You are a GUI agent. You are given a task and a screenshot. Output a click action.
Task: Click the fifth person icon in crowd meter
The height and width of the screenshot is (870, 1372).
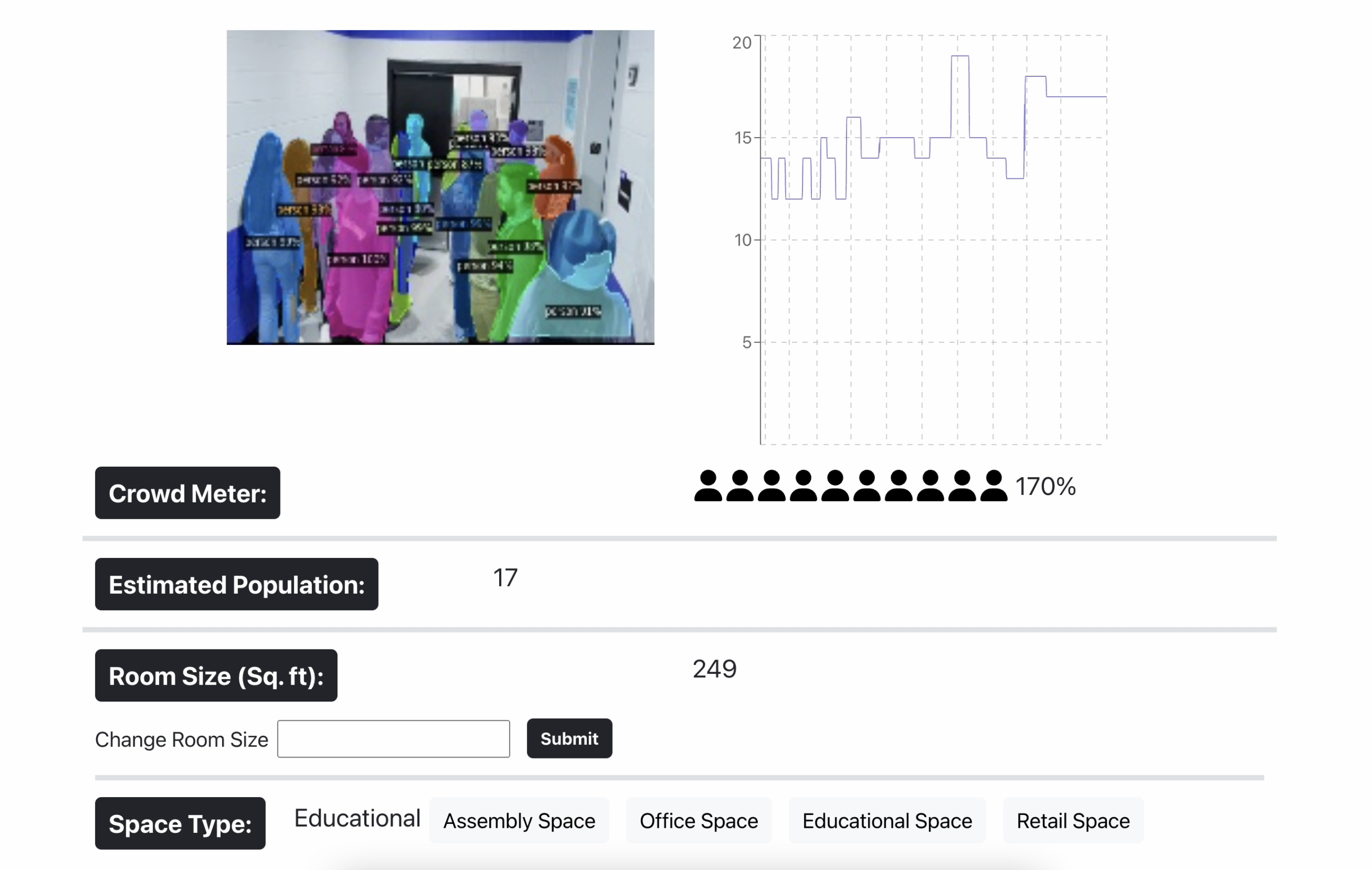tap(835, 486)
